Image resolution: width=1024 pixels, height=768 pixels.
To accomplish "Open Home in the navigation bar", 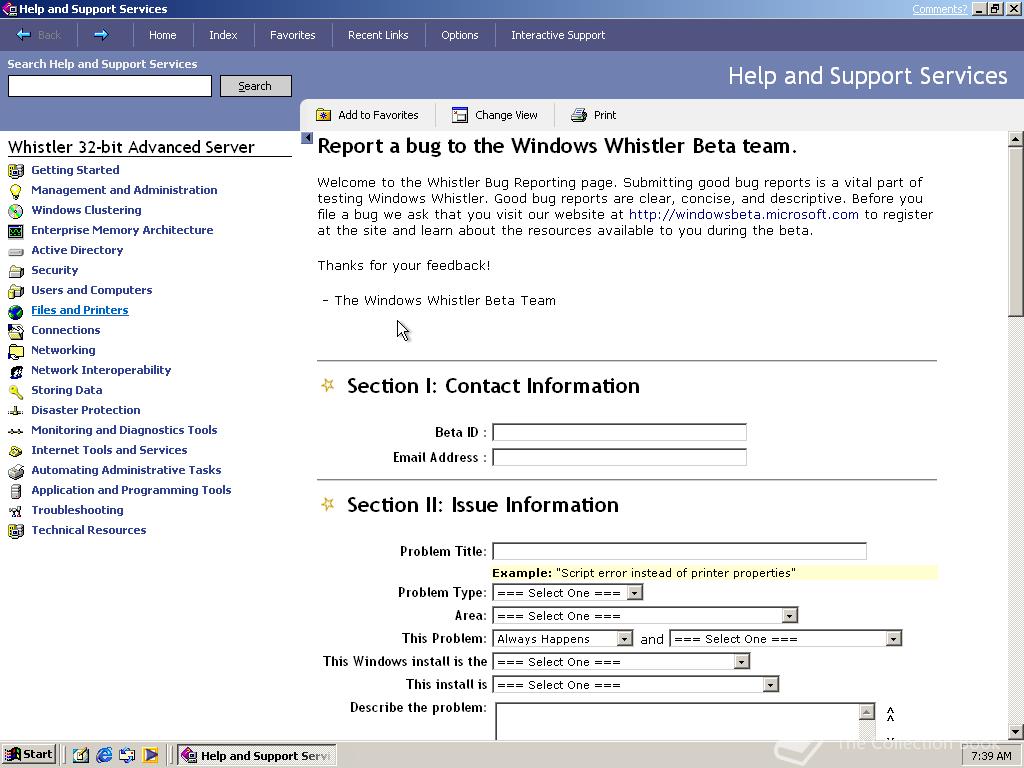I will (x=163, y=35).
